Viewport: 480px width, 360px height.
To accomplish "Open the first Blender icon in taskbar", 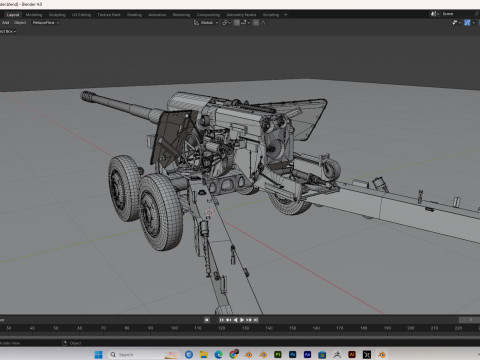I will [248, 355].
